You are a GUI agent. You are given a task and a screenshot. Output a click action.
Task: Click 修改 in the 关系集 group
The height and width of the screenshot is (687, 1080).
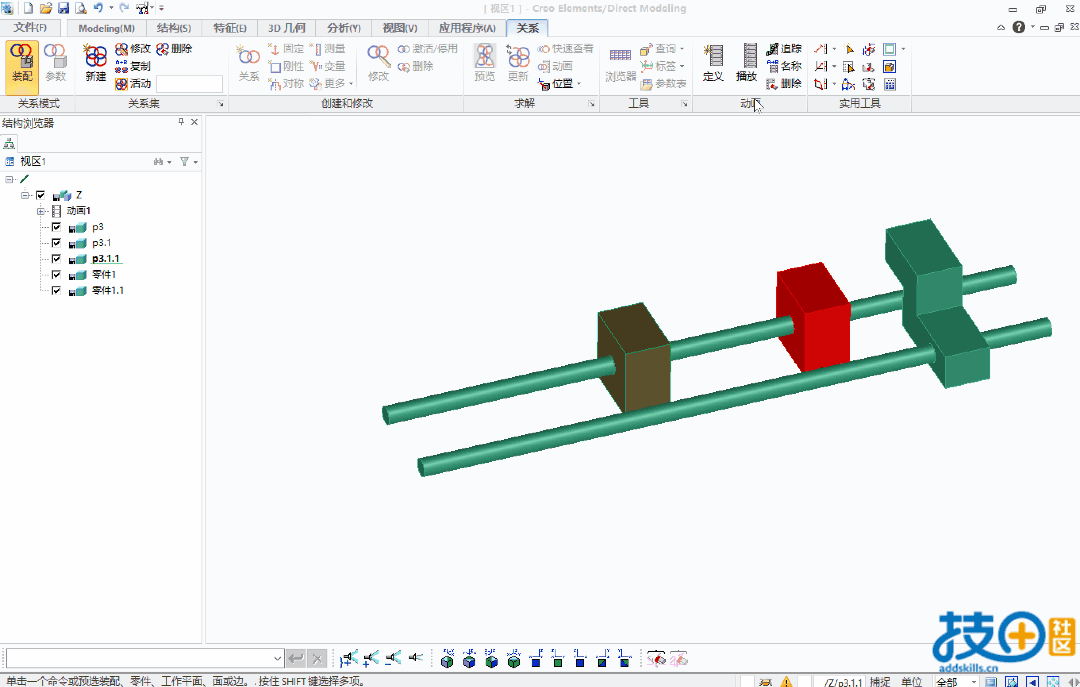pyautogui.click(x=133, y=48)
